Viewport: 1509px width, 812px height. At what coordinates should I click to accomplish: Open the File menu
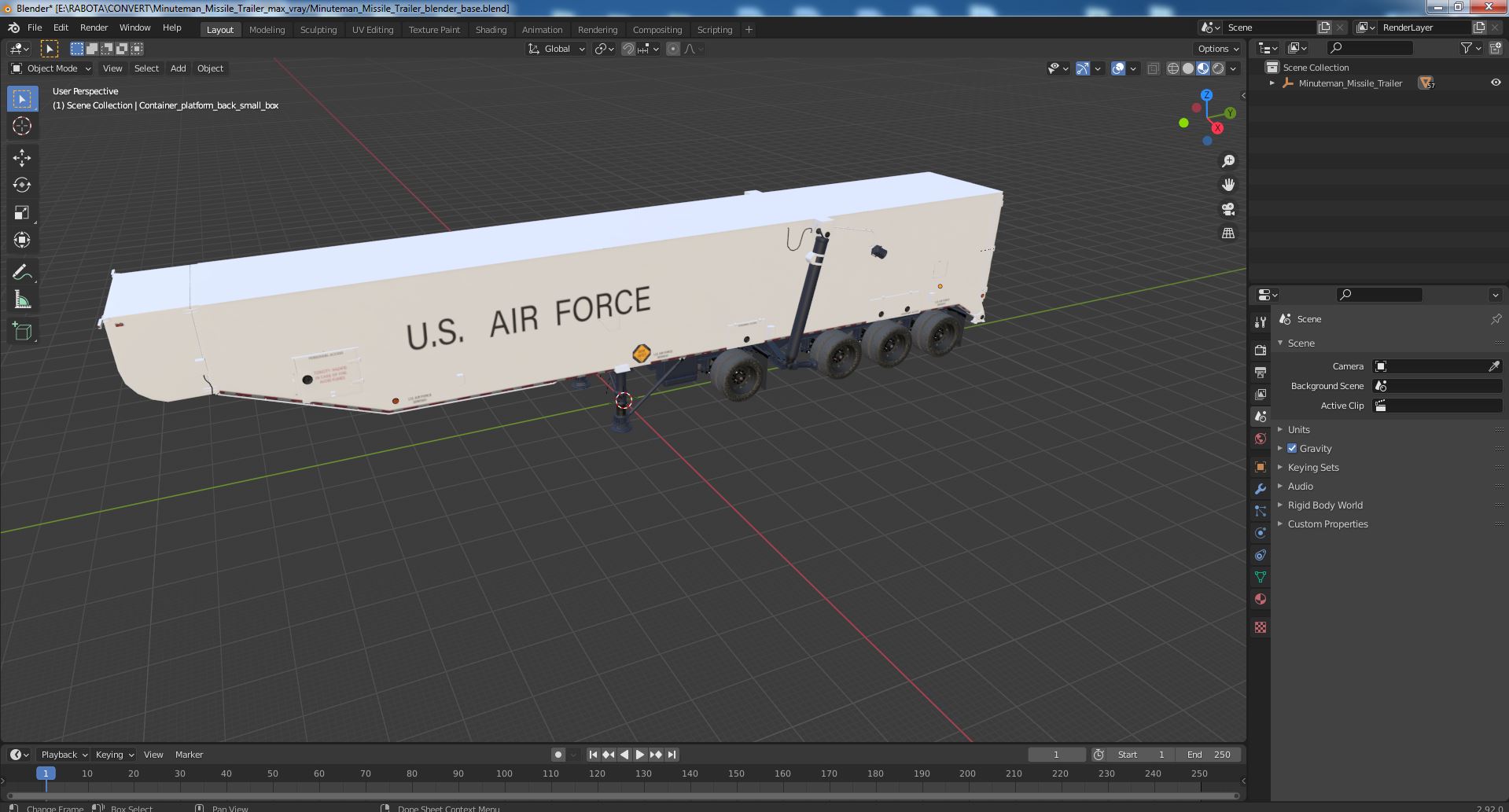(x=35, y=28)
